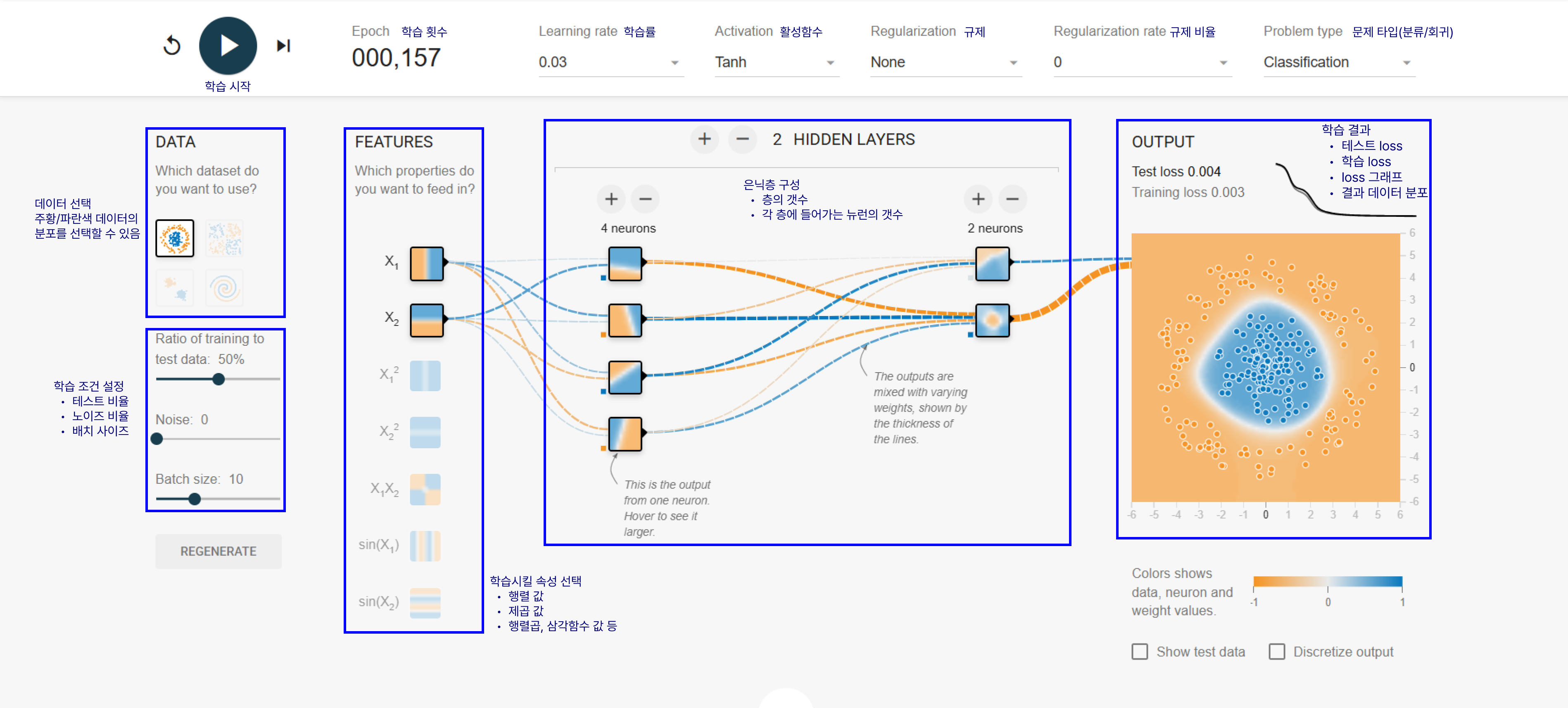Toggle the sin(X1) feature on

click(x=425, y=546)
